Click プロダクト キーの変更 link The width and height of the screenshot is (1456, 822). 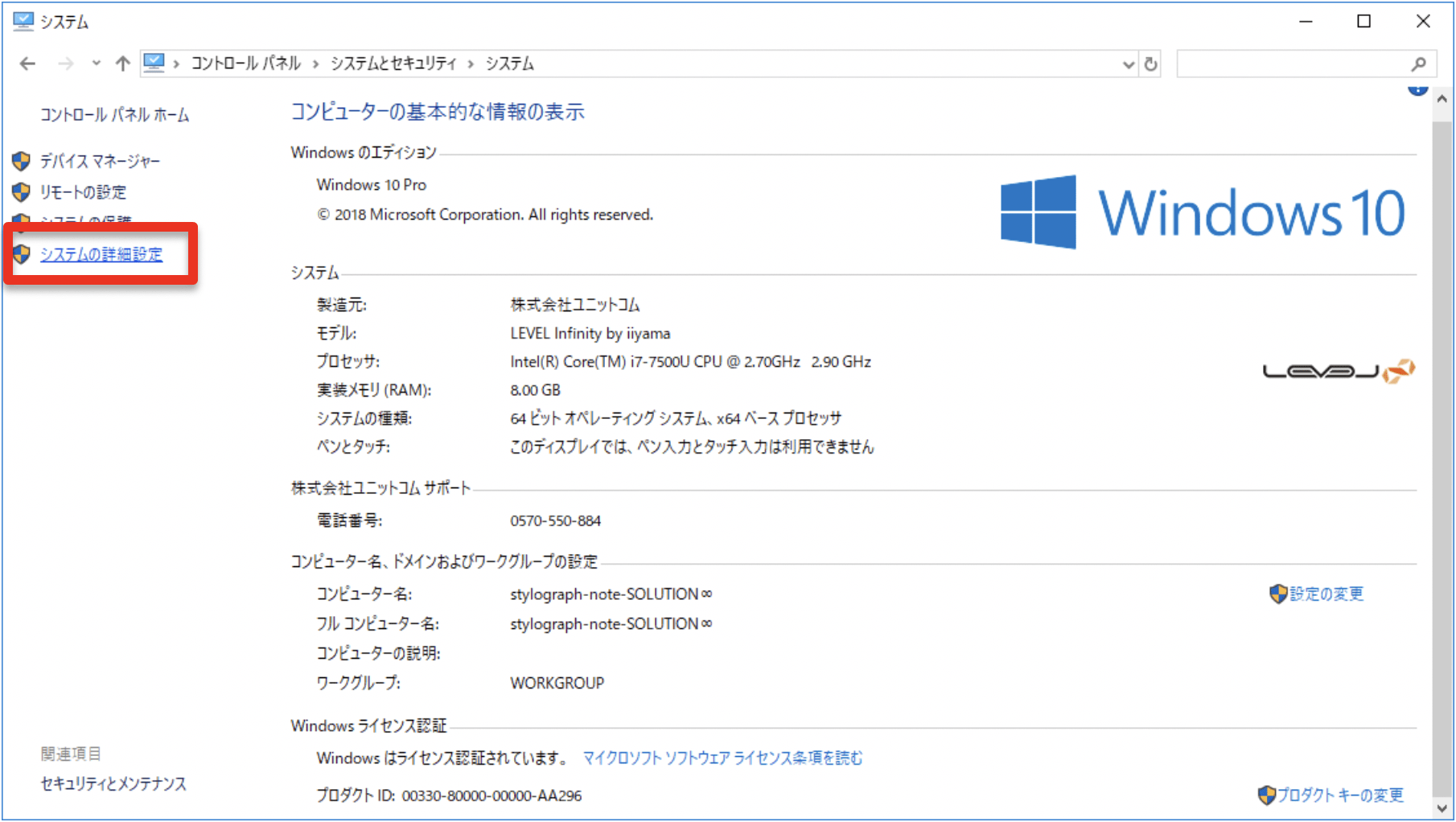click(x=1340, y=795)
